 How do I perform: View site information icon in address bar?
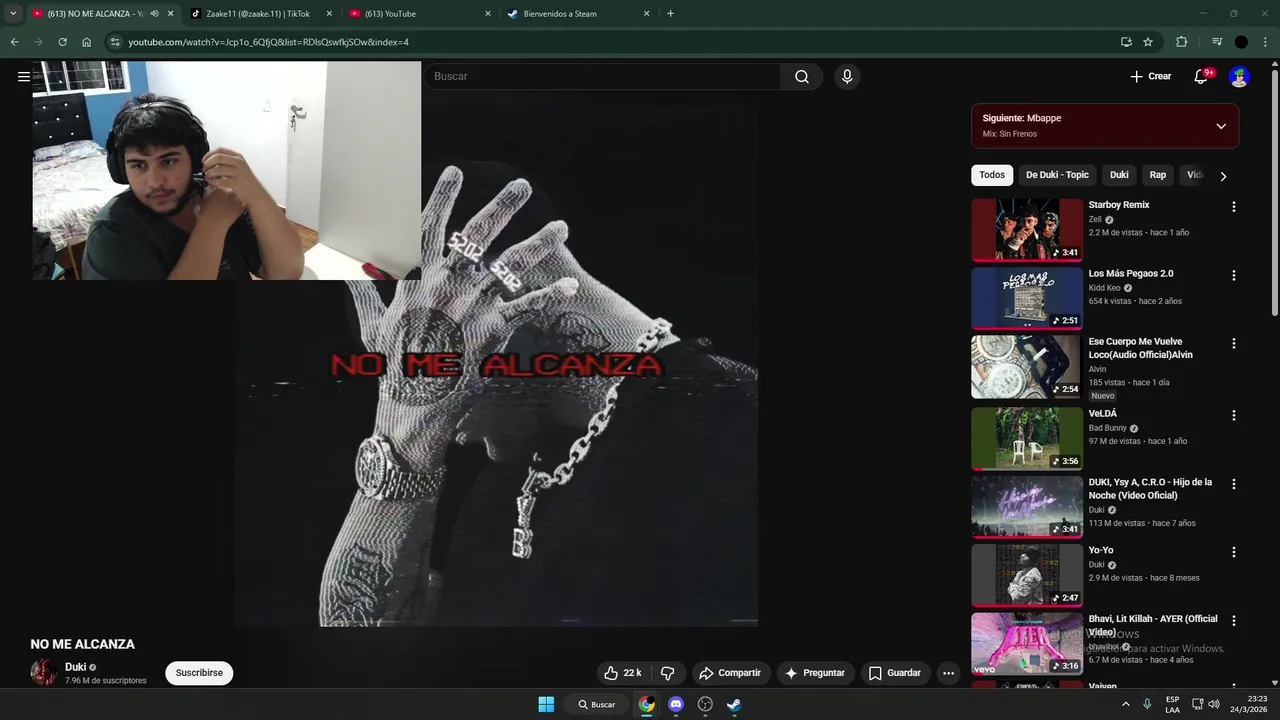point(115,42)
